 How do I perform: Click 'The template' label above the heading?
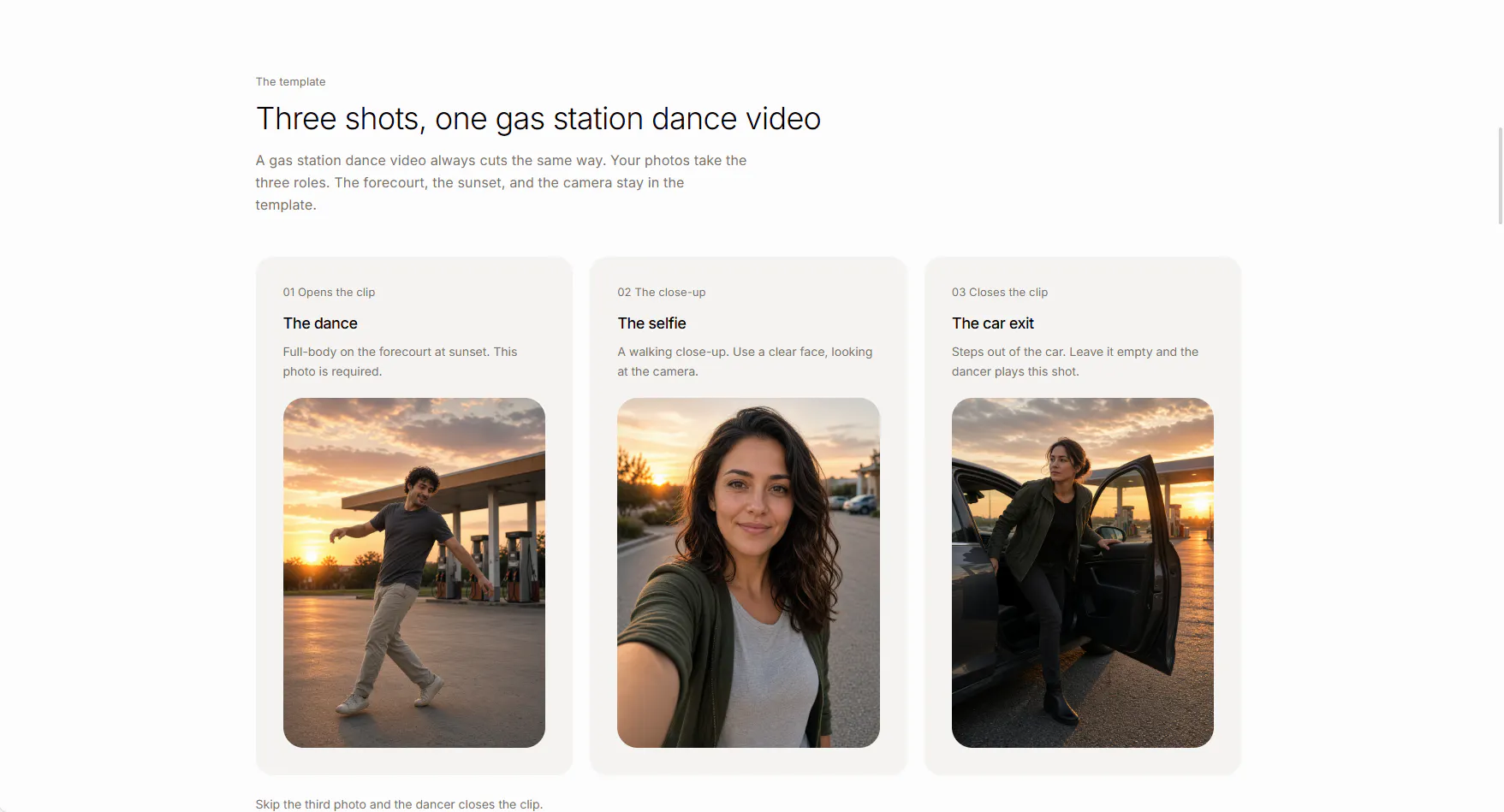(x=290, y=82)
